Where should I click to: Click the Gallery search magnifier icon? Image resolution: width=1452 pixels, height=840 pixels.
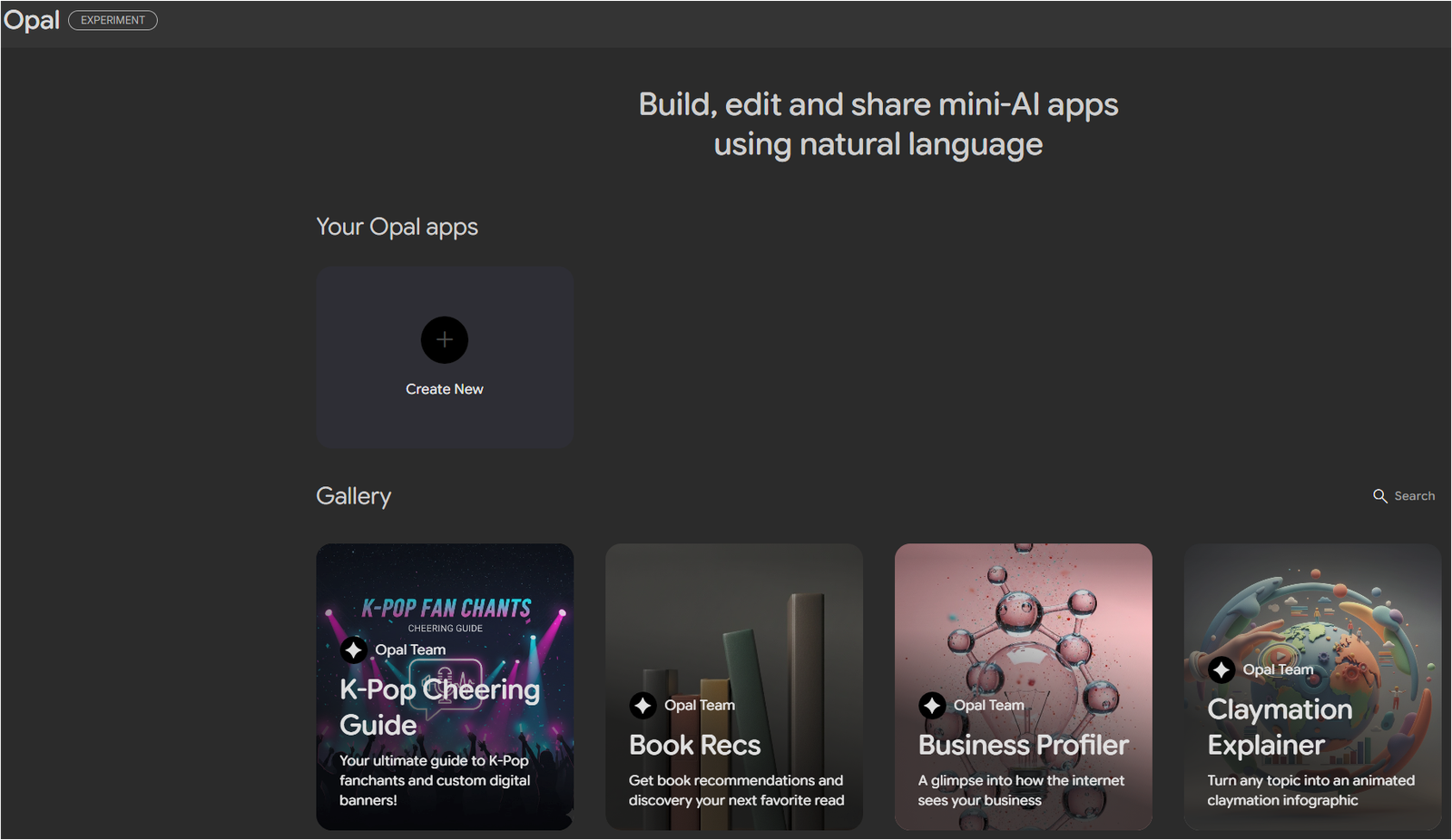point(1380,496)
